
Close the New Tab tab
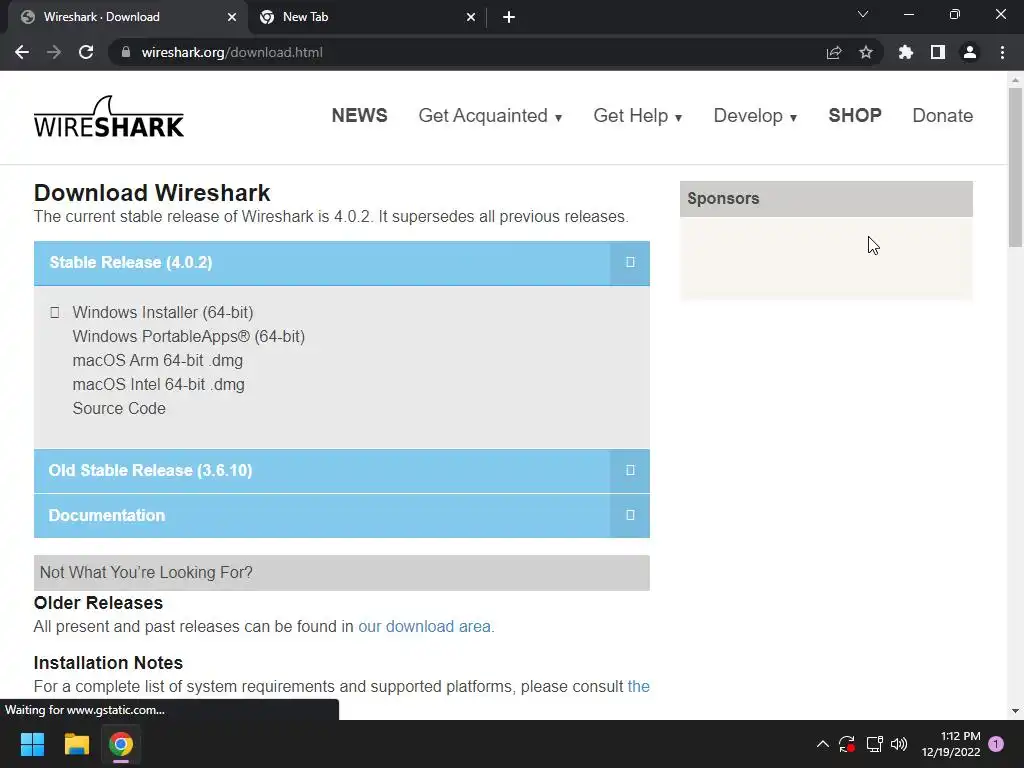tap(471, 17)
